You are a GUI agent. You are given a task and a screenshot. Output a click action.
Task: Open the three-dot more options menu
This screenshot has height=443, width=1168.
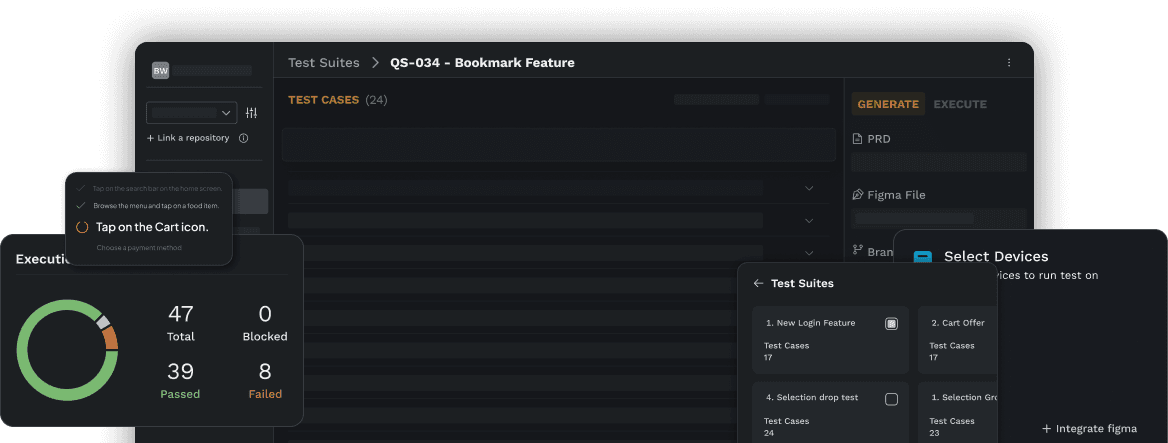[x=1008, y=63]
